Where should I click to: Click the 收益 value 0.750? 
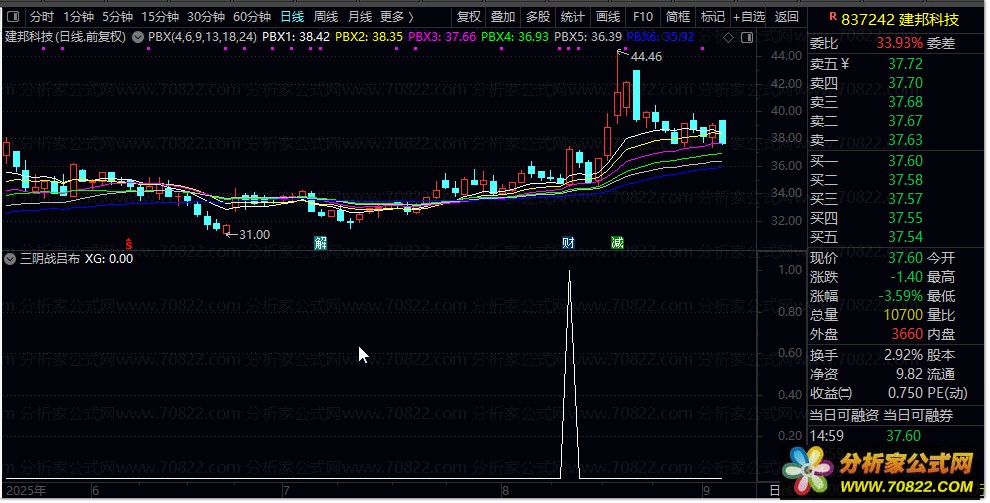905,393
